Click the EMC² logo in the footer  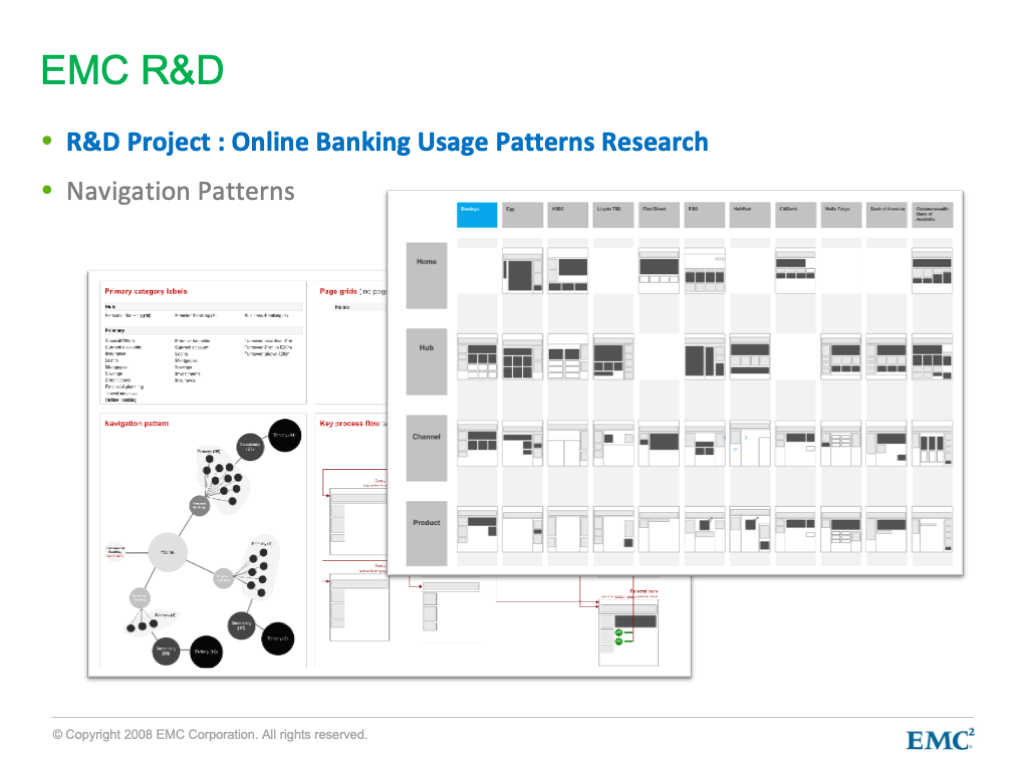(940, 740)
